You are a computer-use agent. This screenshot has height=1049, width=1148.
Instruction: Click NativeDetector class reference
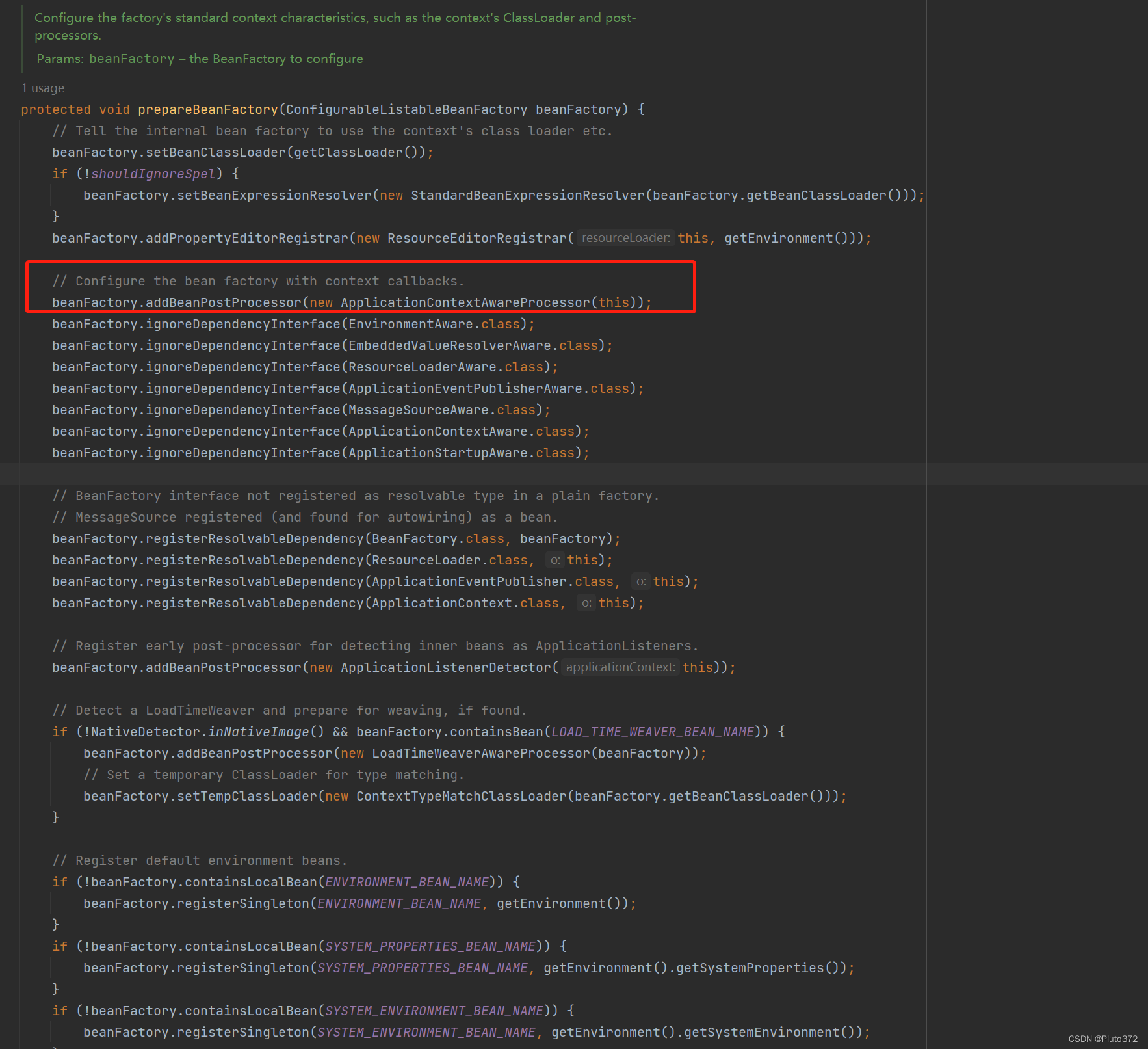click(x=146, y=732)
